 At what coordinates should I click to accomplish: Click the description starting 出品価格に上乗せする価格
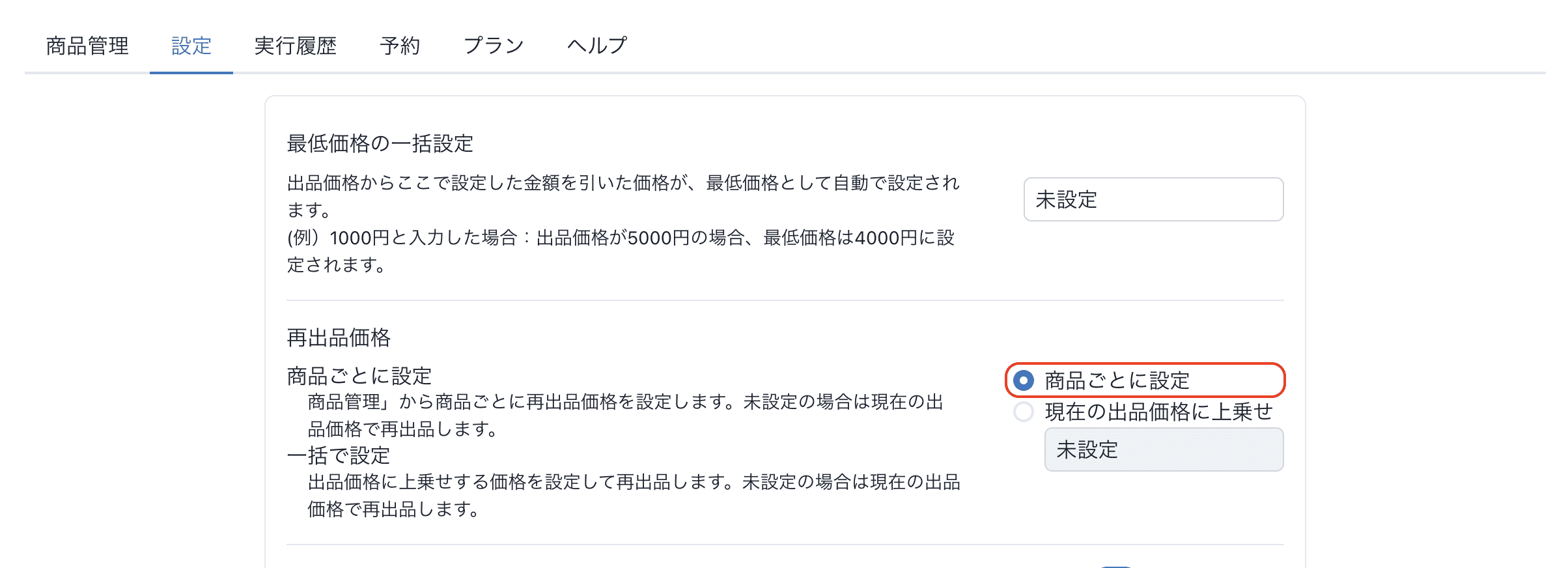pos(633,482)
